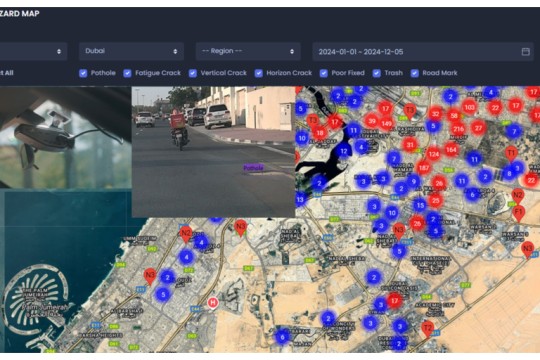Viewport: 540px width, 360px height.
Task: Click the F1 red map pin
Action: [518, 213]
